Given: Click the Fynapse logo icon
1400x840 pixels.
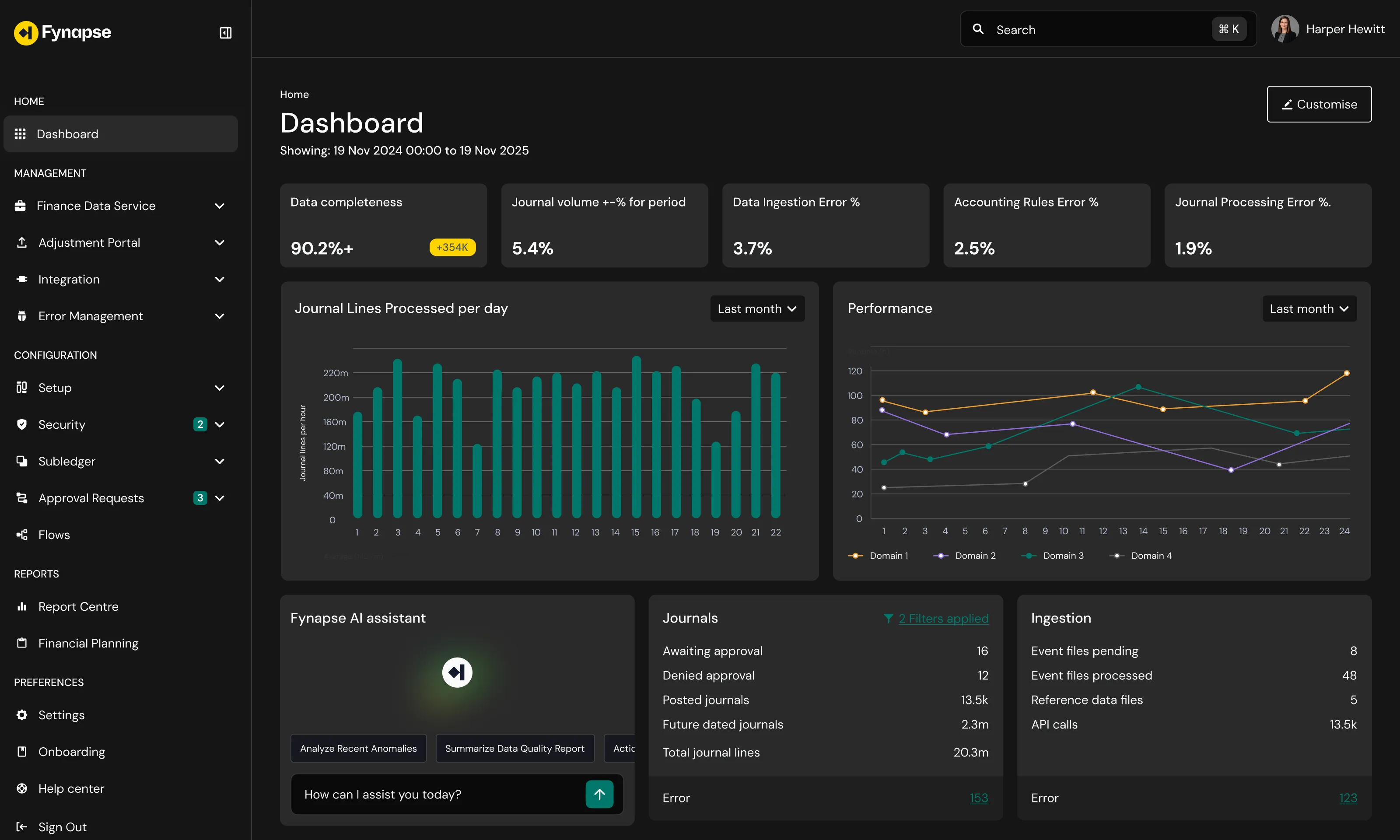Looking at the screenshot, I should (25, 33).
